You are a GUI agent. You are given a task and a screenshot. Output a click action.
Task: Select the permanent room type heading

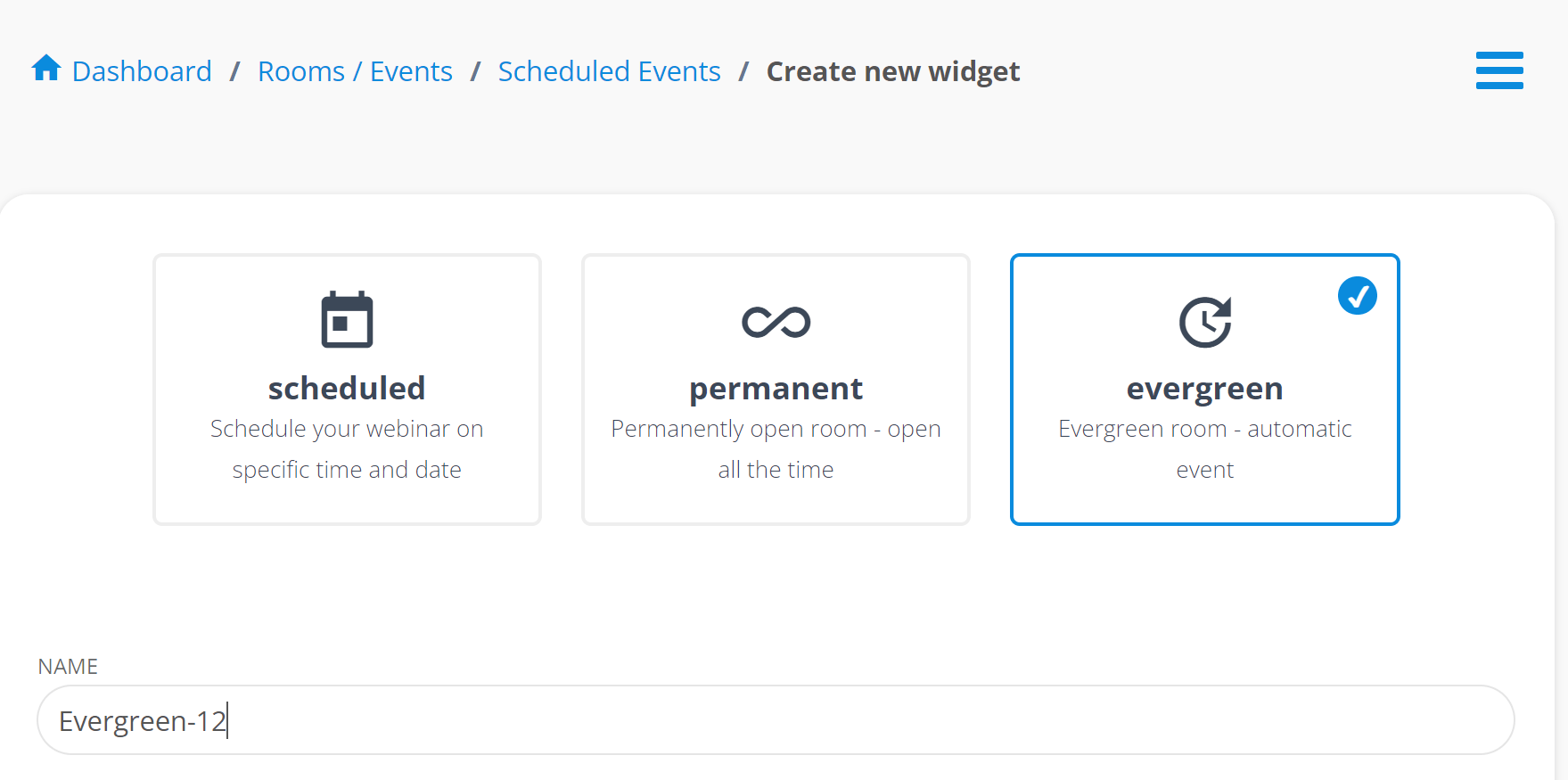point(776,389)
